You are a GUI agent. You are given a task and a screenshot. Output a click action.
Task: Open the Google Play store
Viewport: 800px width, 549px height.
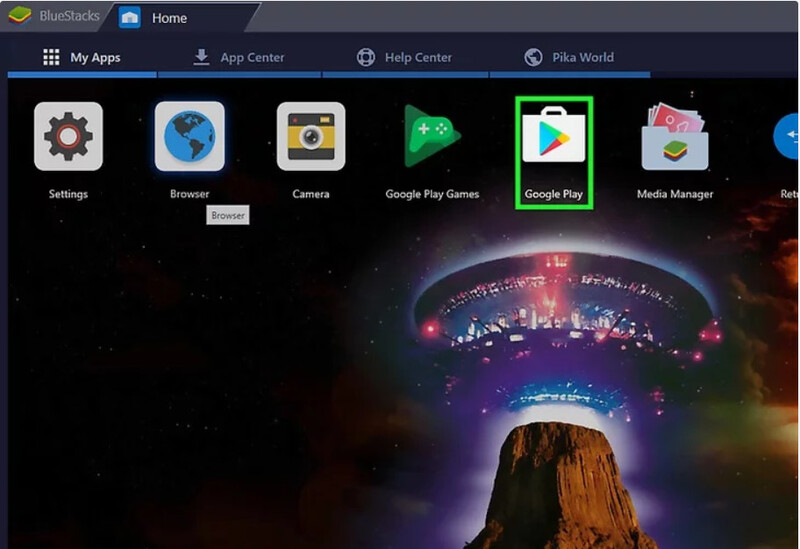[x=554, y=136]
